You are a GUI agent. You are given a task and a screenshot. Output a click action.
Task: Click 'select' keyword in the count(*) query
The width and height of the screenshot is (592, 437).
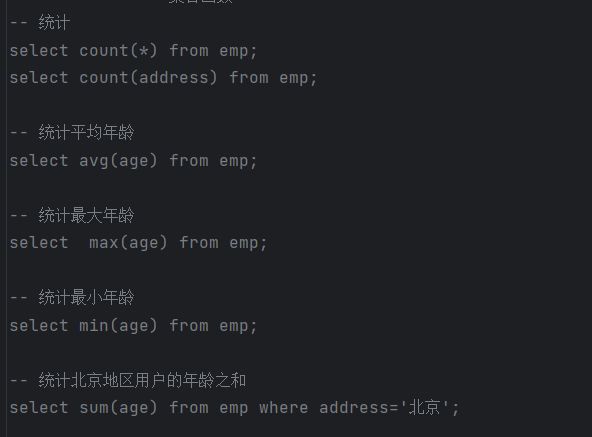click(39, 51)
